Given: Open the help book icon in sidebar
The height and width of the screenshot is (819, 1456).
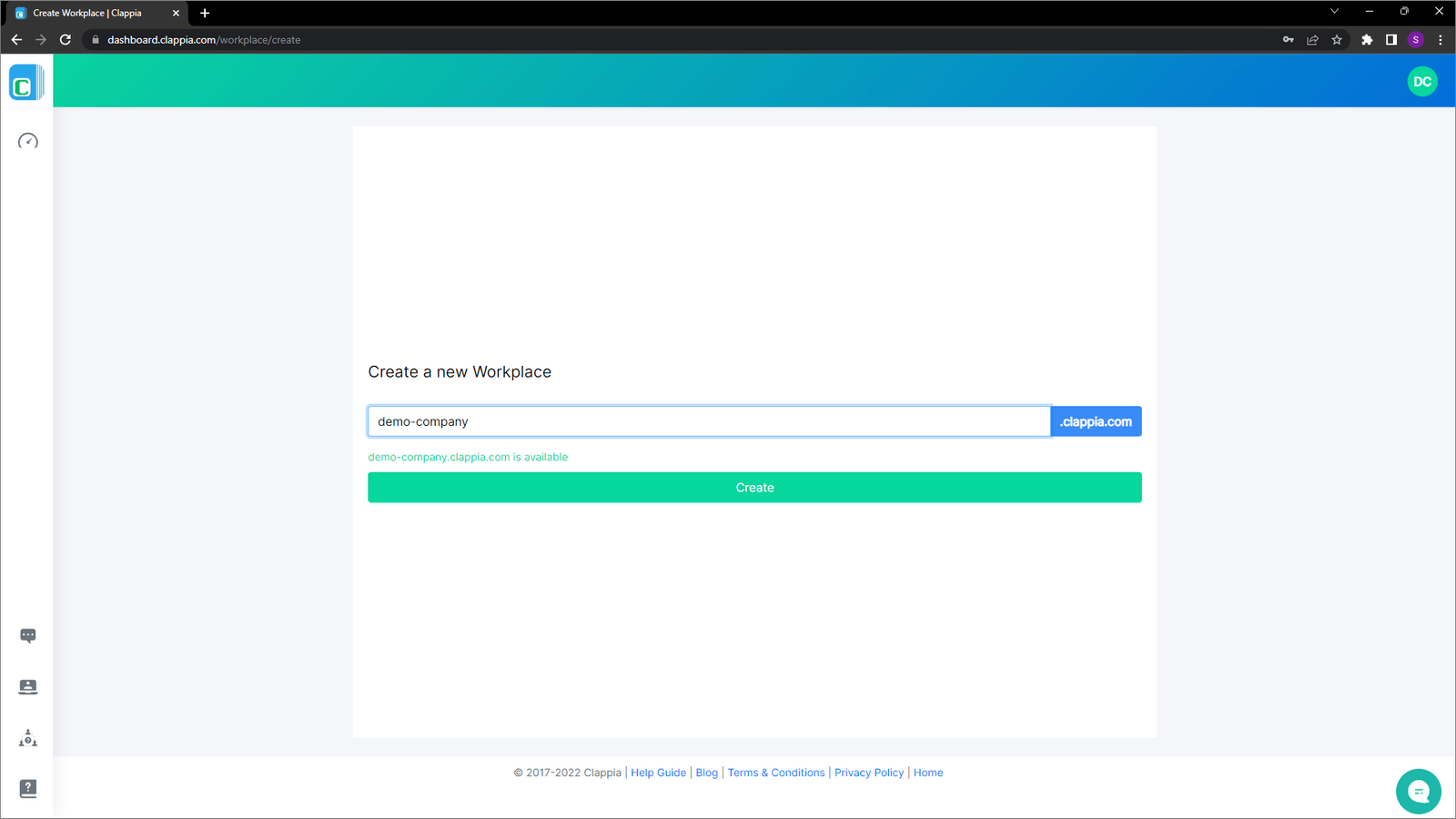Looking at the screenshot, I should 27,788.
